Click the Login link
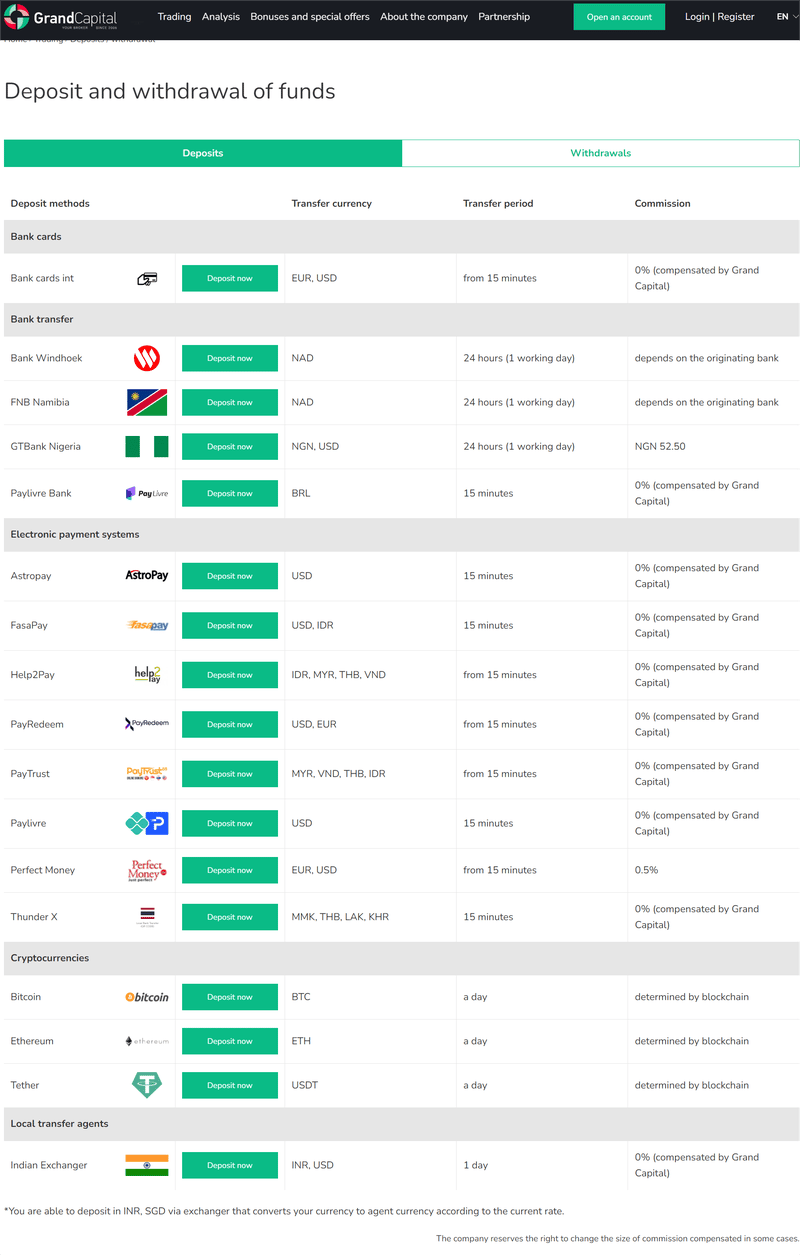This screenshot has width=800, height=1255. point(697,17)
